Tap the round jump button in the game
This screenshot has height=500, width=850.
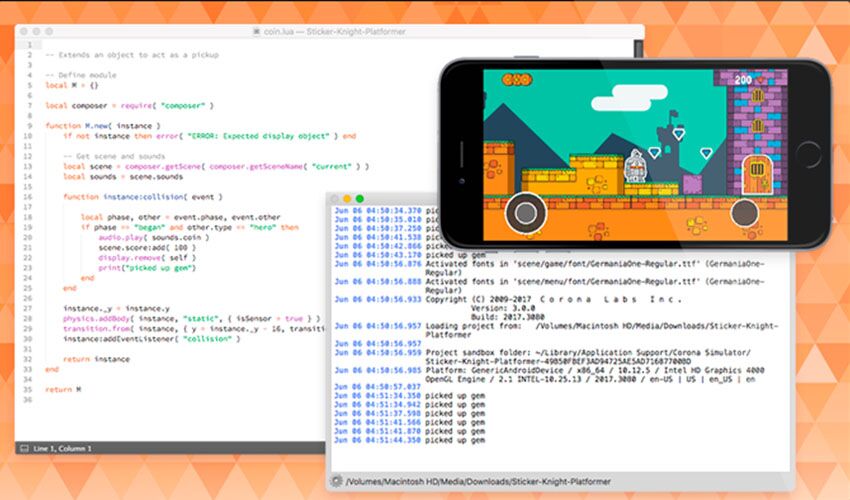coord(744,213)
